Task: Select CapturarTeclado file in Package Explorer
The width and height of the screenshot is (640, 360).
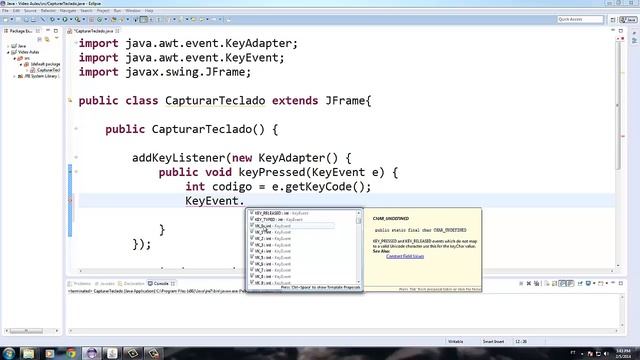Action: (x=45, y=70)
